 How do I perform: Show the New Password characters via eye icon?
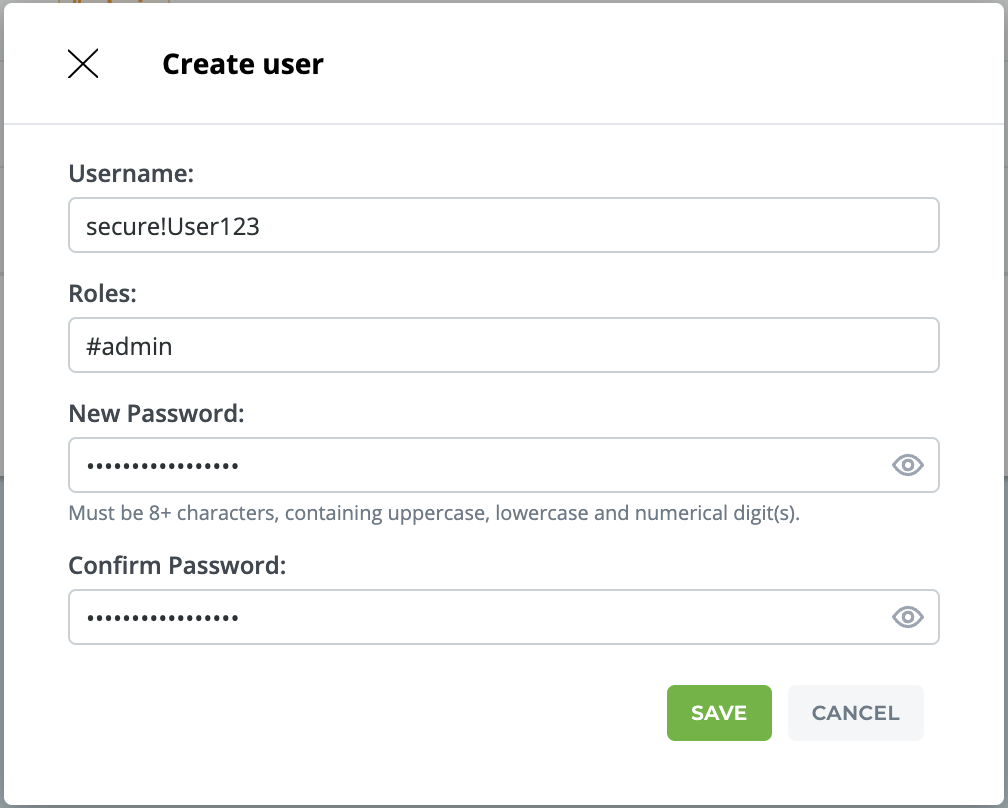click(907, 465)
